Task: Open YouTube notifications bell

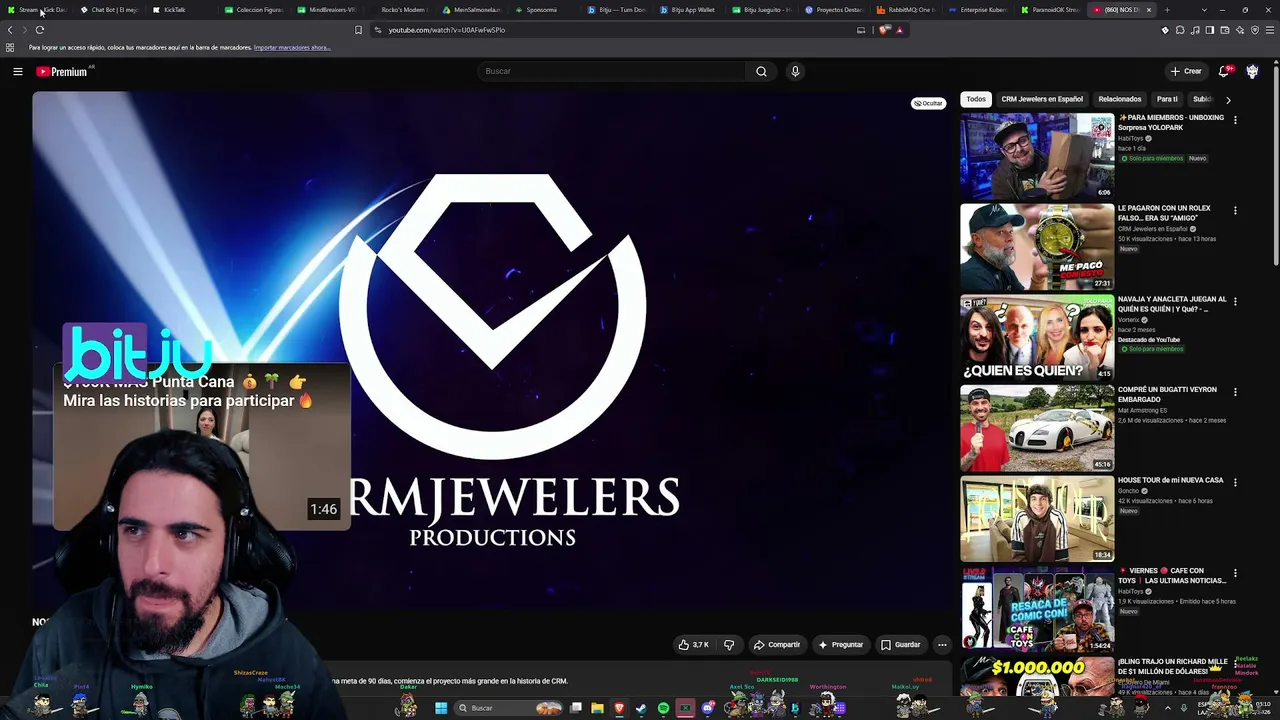Action: (x=1224, y=71)
